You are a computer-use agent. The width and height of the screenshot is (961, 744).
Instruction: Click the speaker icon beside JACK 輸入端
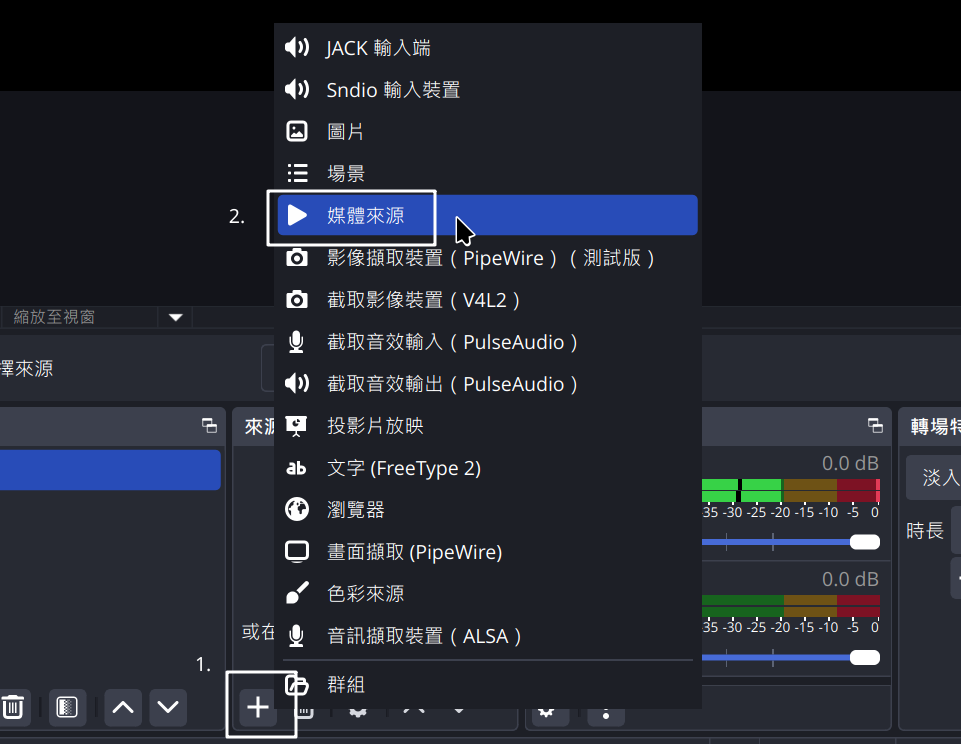point(297,47)
